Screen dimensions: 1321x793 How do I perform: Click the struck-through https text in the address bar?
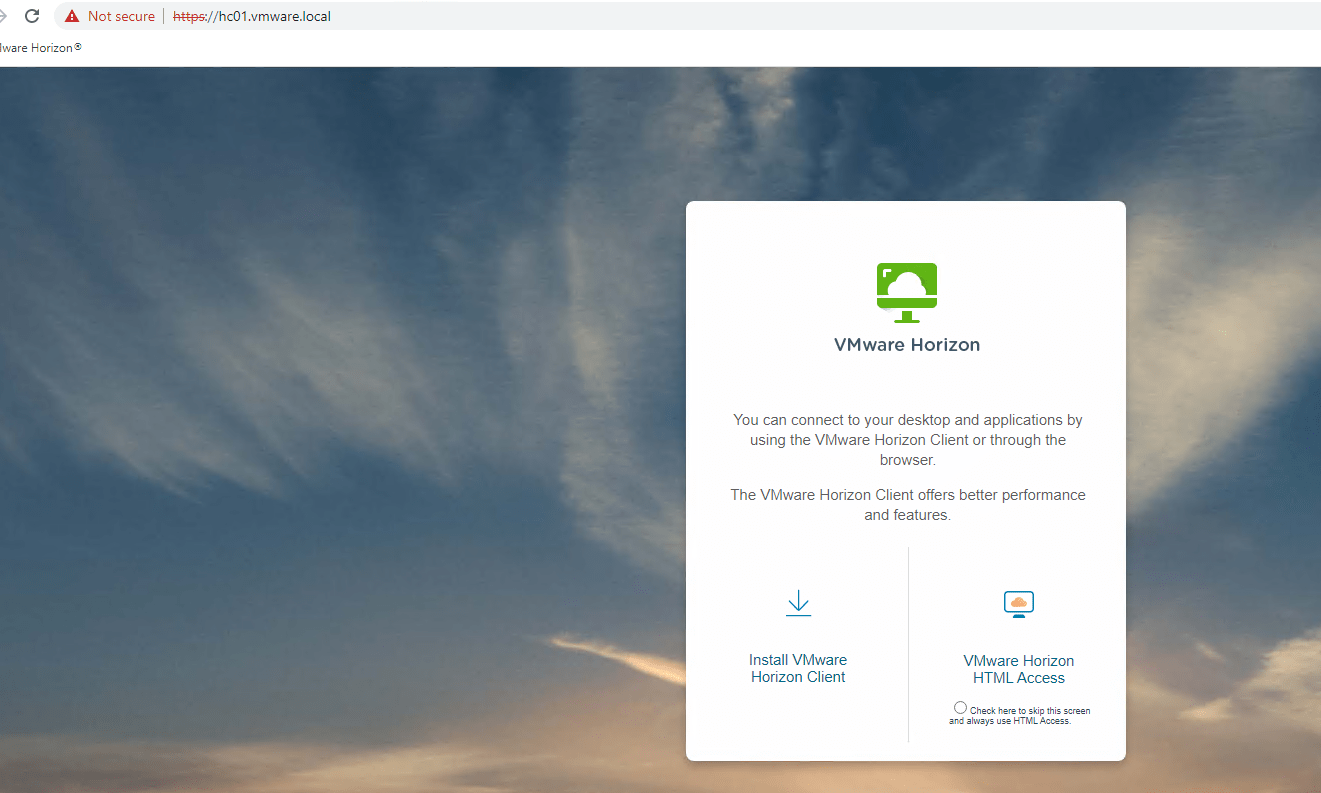click(x=187, y=16)
